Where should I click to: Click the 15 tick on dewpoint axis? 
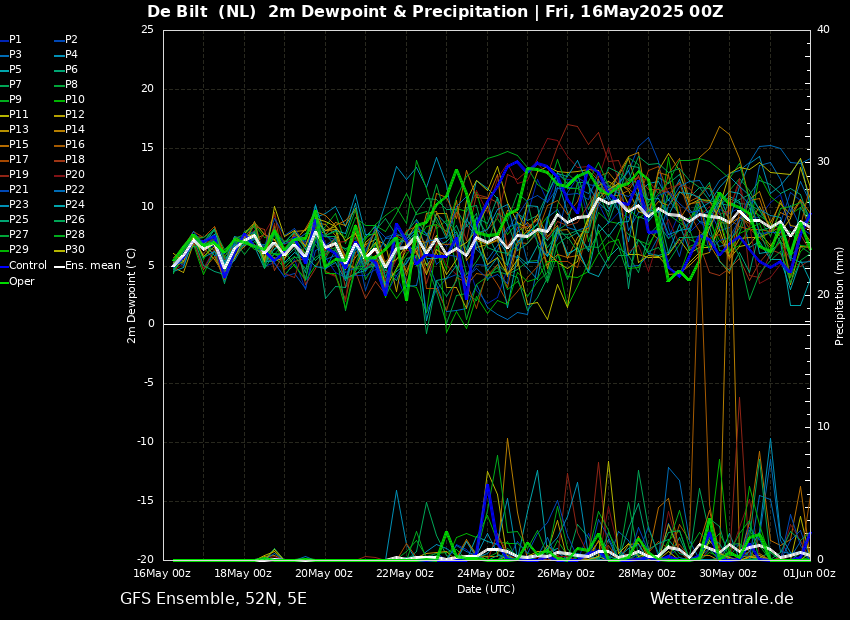pos(147,148)
